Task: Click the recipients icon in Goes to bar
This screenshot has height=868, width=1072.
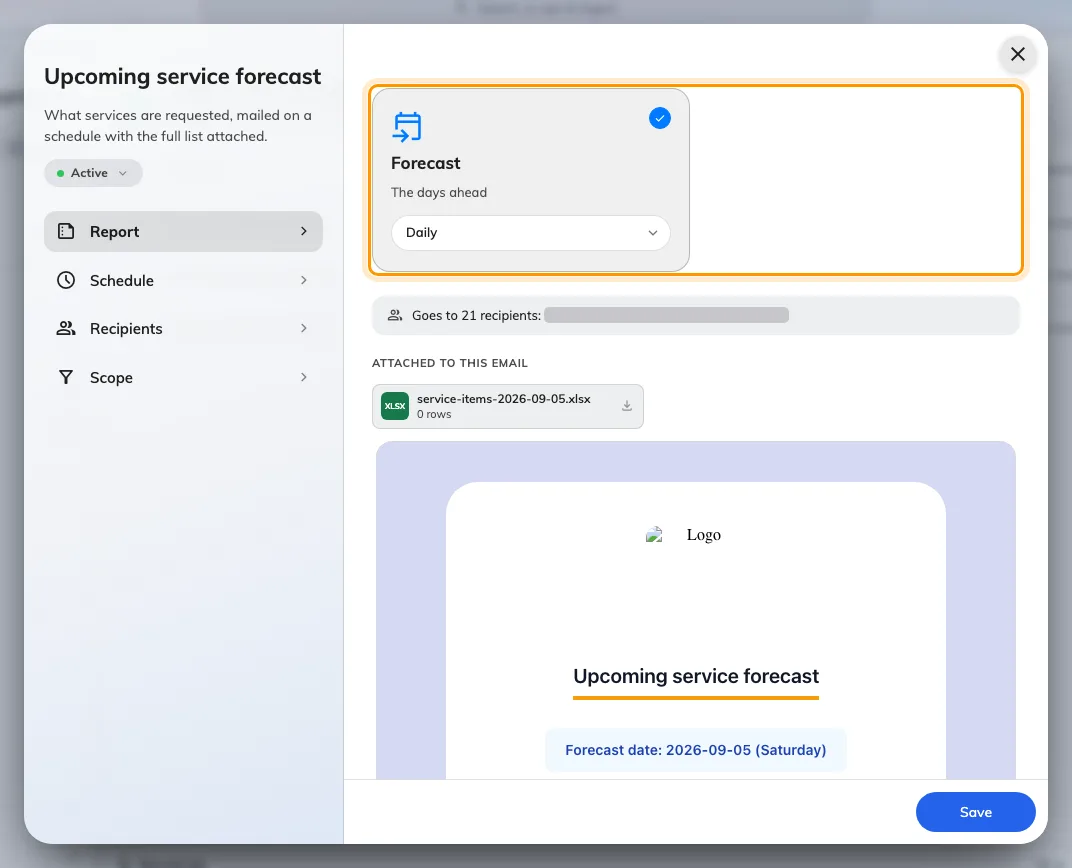Action: coord(395,315)
